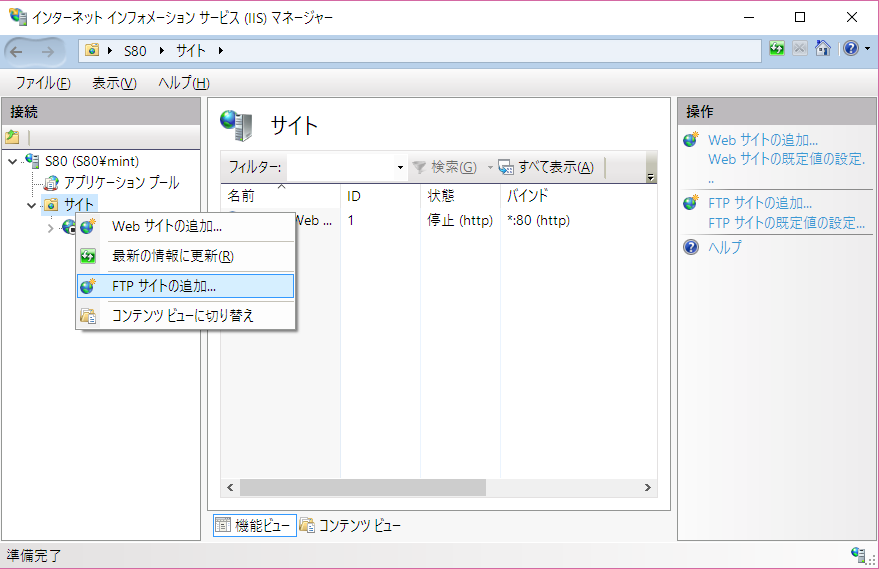
Task: Click the breadcrumb root folder icon
Action: (x=92, y=50)
